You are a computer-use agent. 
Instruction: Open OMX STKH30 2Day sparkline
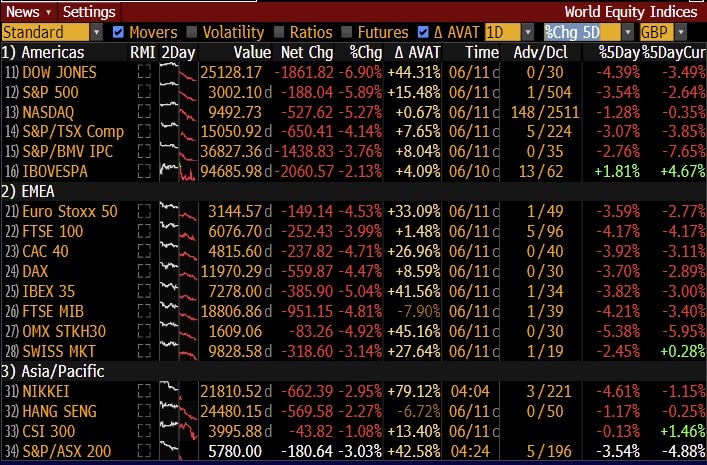179,331
